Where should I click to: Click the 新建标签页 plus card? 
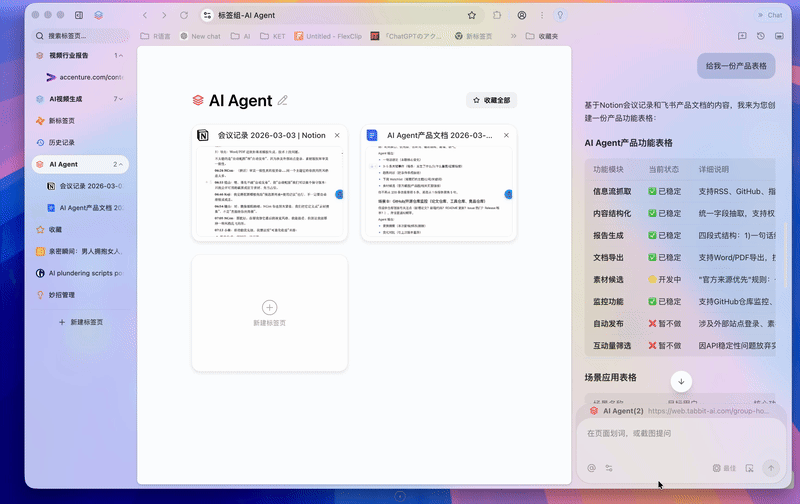pyautogui.click(x=269, y=313)
